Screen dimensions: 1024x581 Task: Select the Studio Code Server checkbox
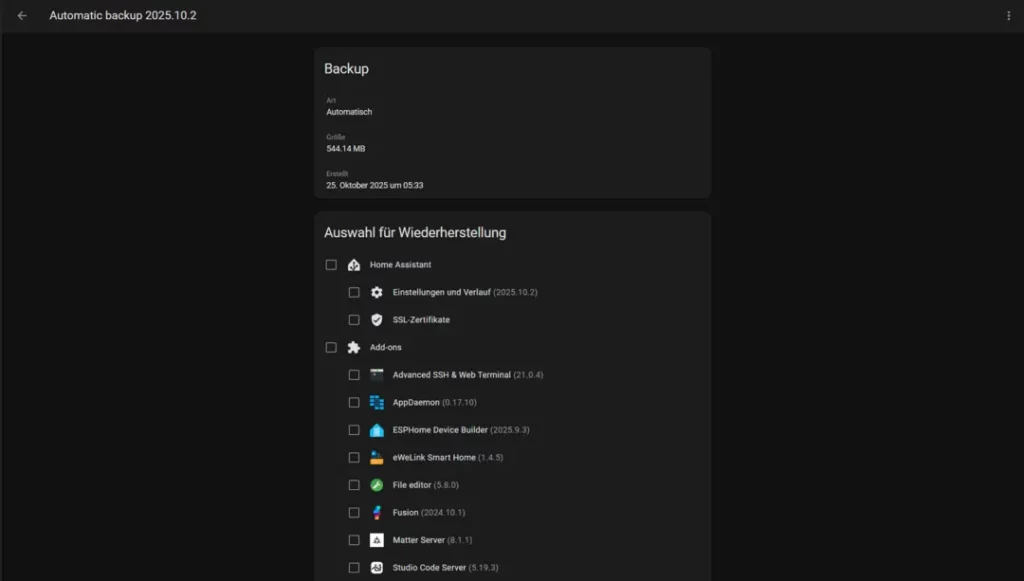354,567
